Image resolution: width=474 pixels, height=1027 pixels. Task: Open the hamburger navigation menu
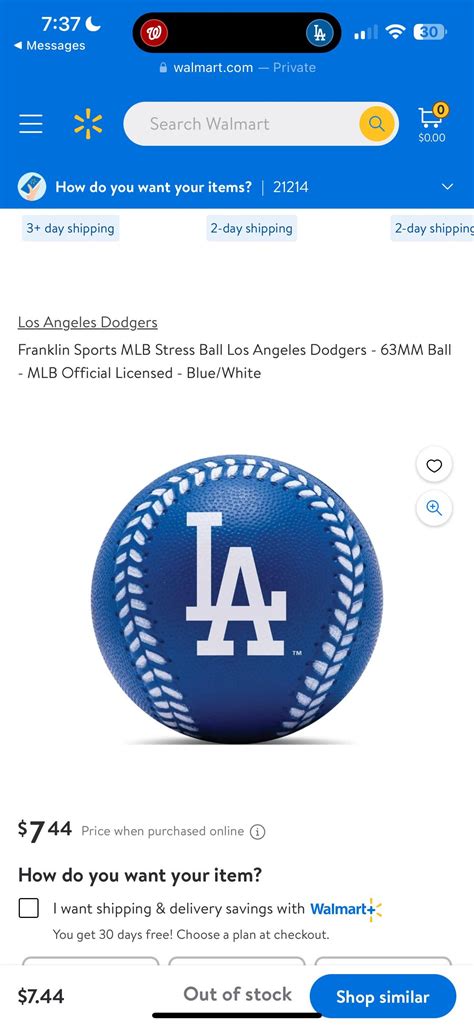(x=31, y=124)
